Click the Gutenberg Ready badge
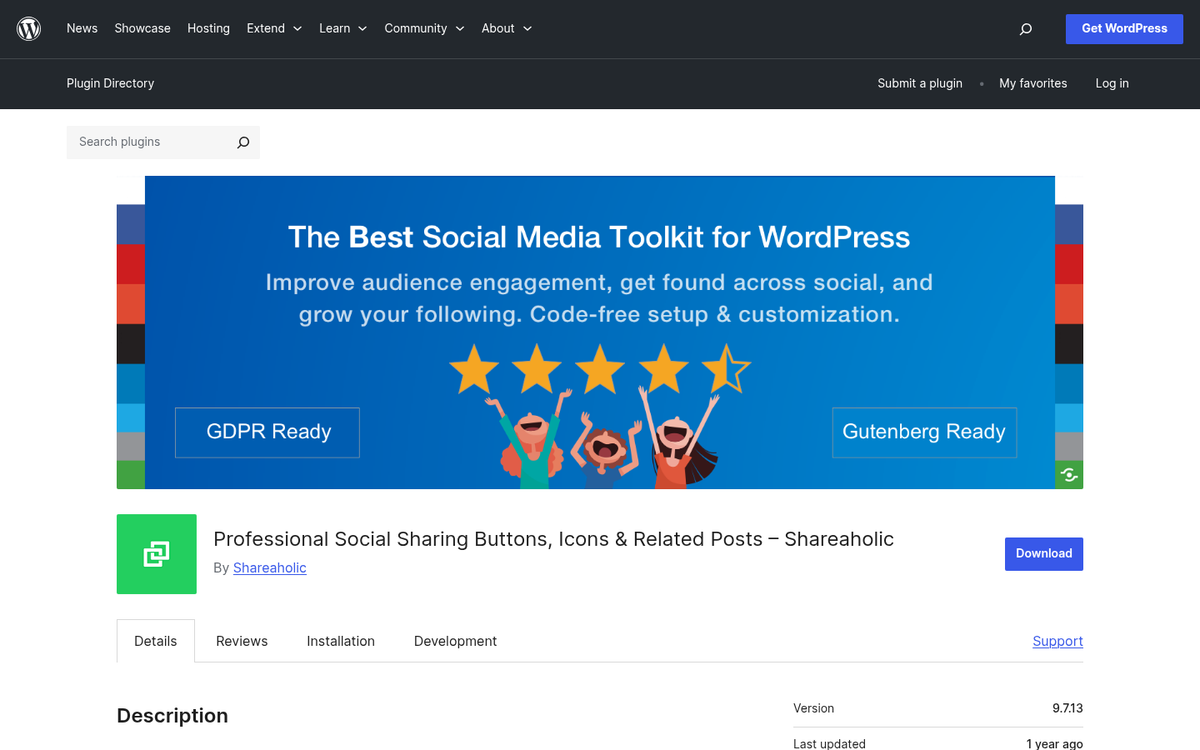Screen dimensions: 1200x750 924,432
